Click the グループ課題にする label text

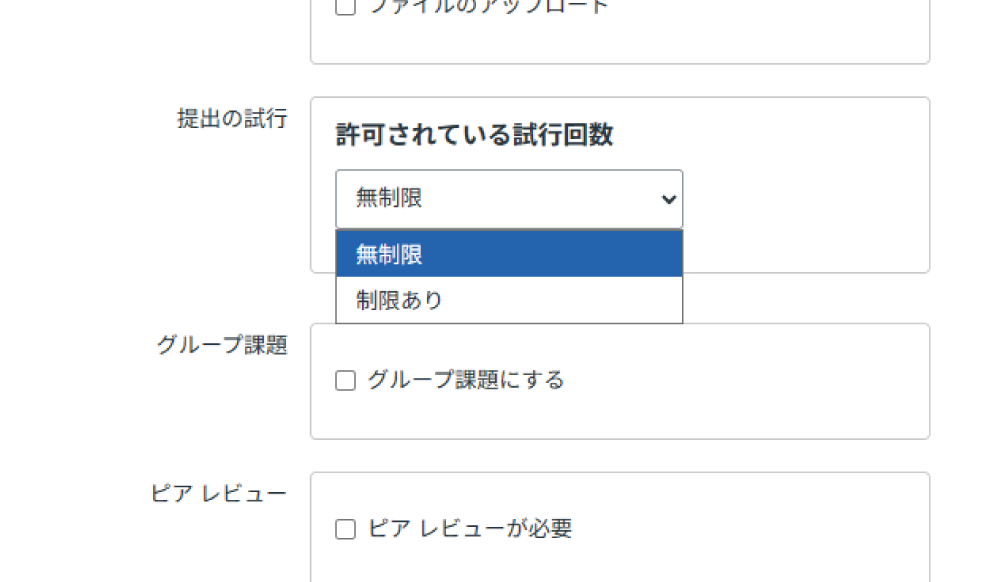pyautogui.click(x=465, y=380)
